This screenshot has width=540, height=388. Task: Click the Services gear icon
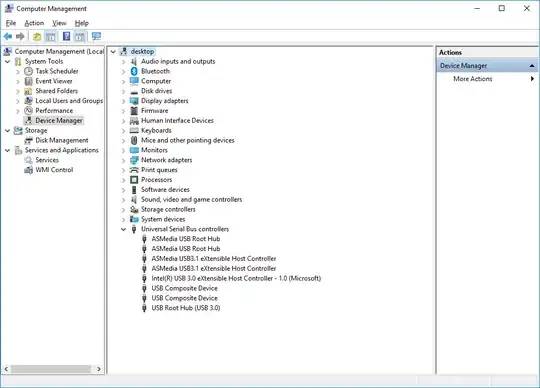[29, 160]
